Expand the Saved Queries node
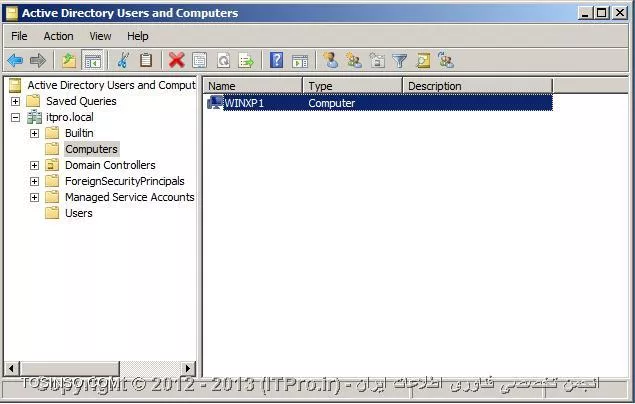635x404 pixels. pos(15,101)
